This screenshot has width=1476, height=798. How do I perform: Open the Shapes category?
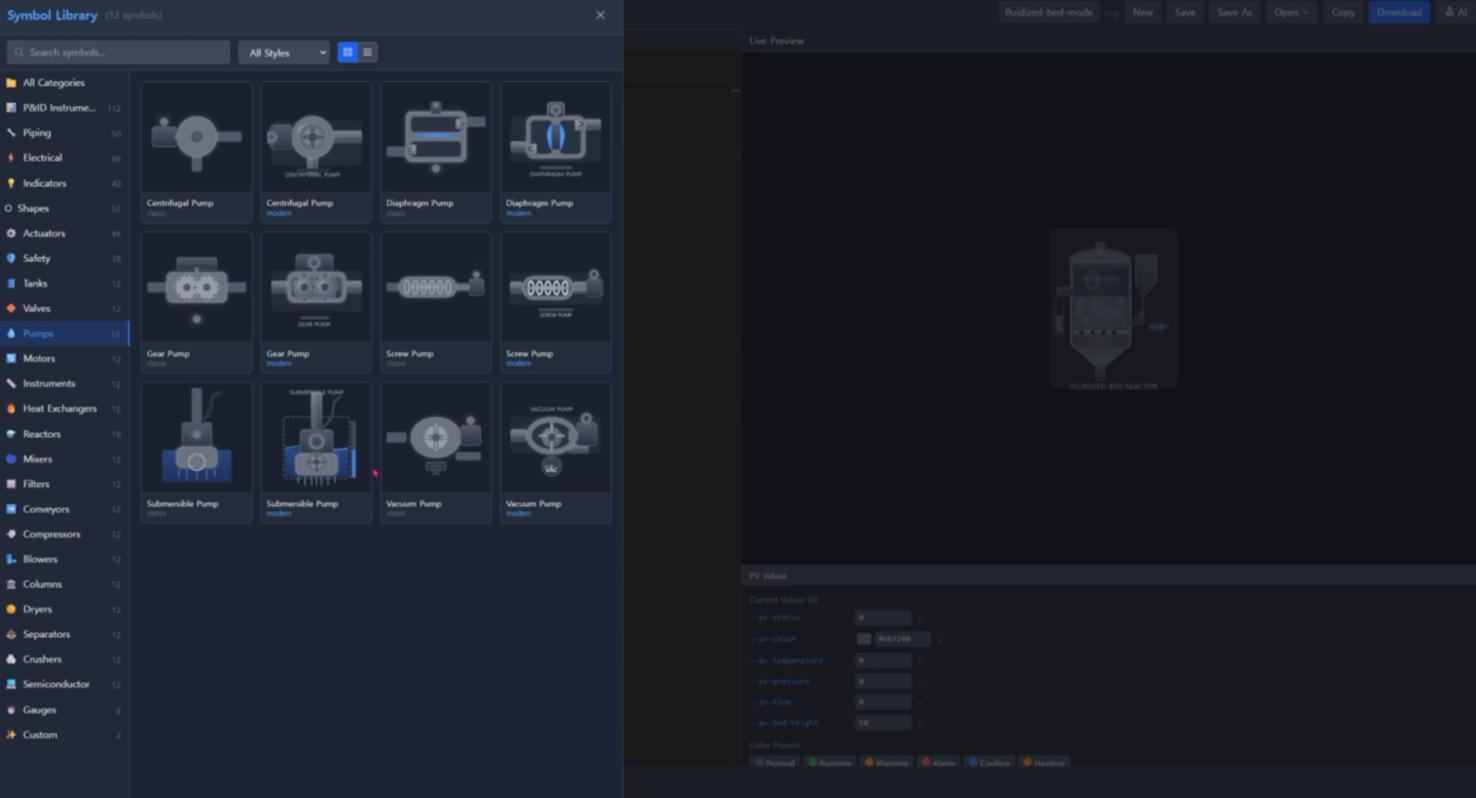coord(64,208)
